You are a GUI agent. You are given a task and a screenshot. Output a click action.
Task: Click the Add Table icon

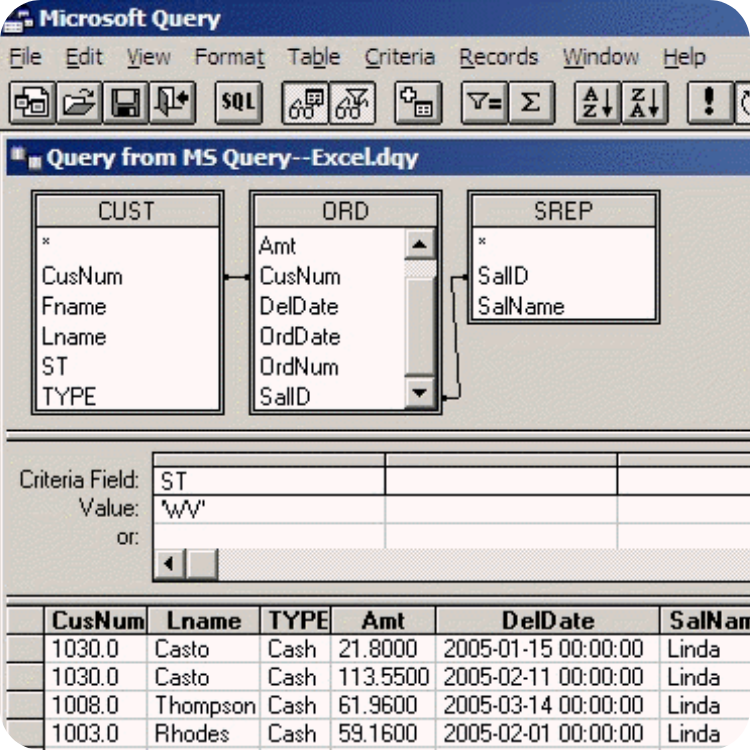click(x=418, y=103)
